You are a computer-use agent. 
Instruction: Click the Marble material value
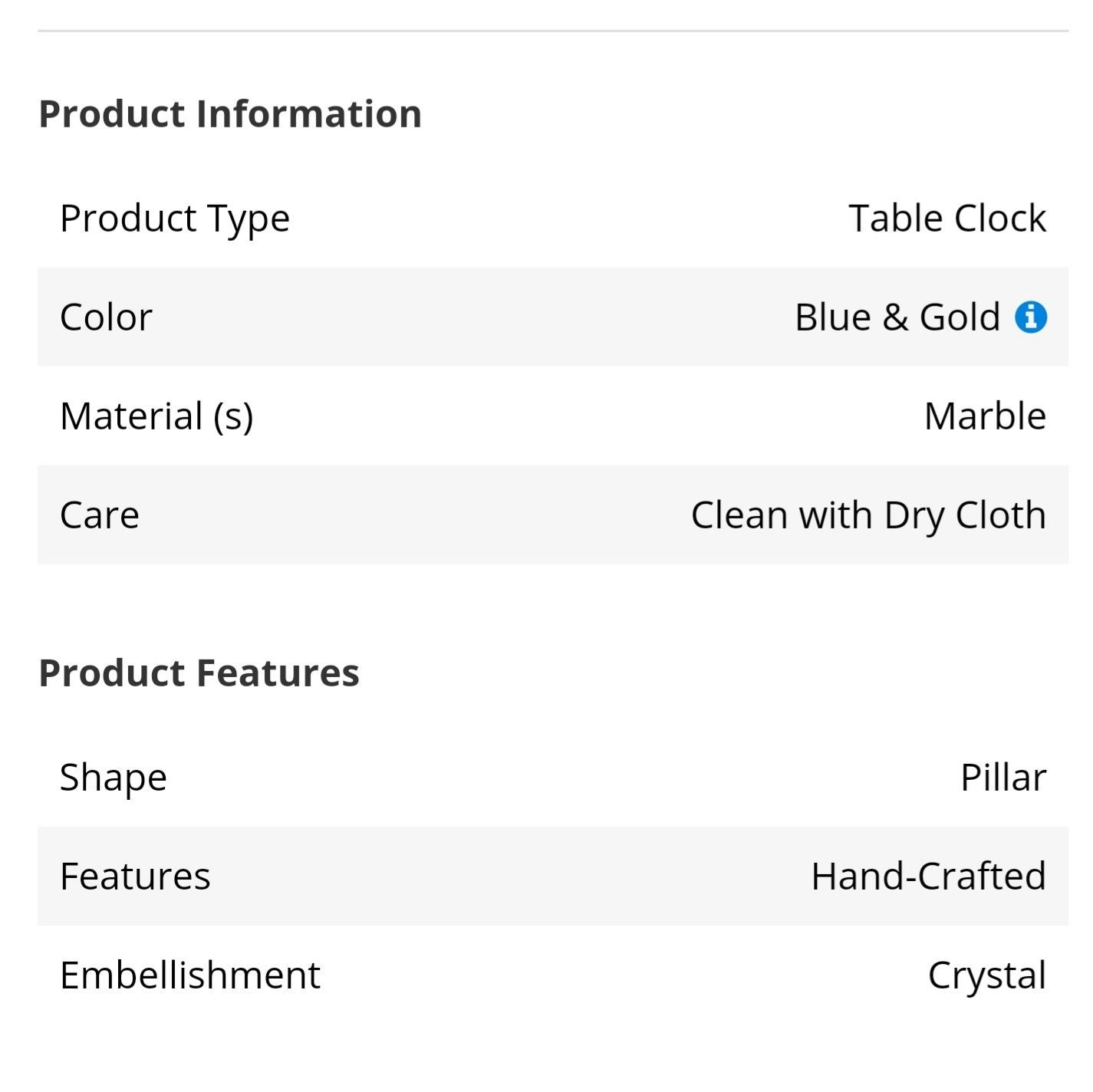(986, 416)
